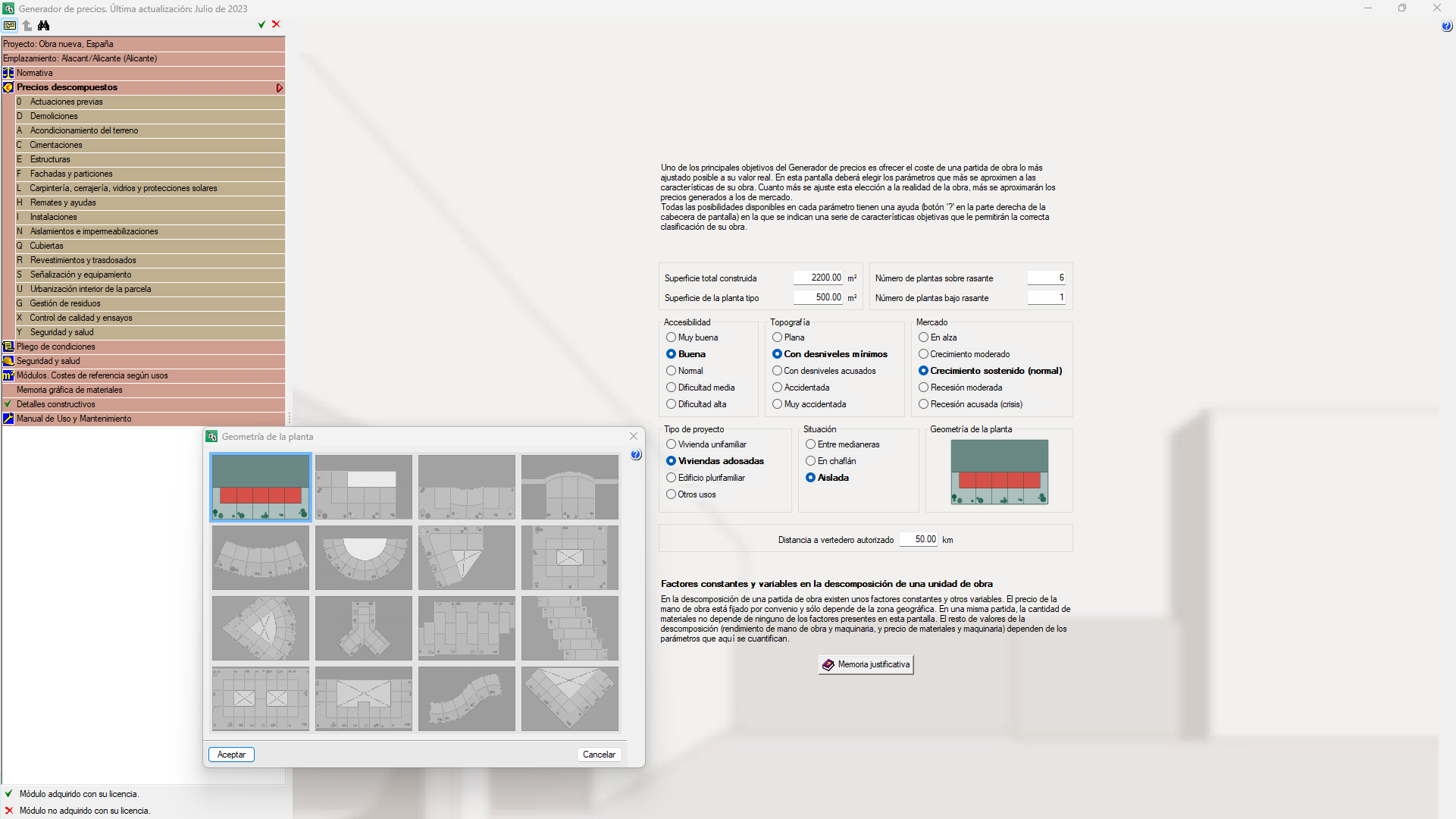
Task: Select Plana topography radio button
Action: (777, 337)
